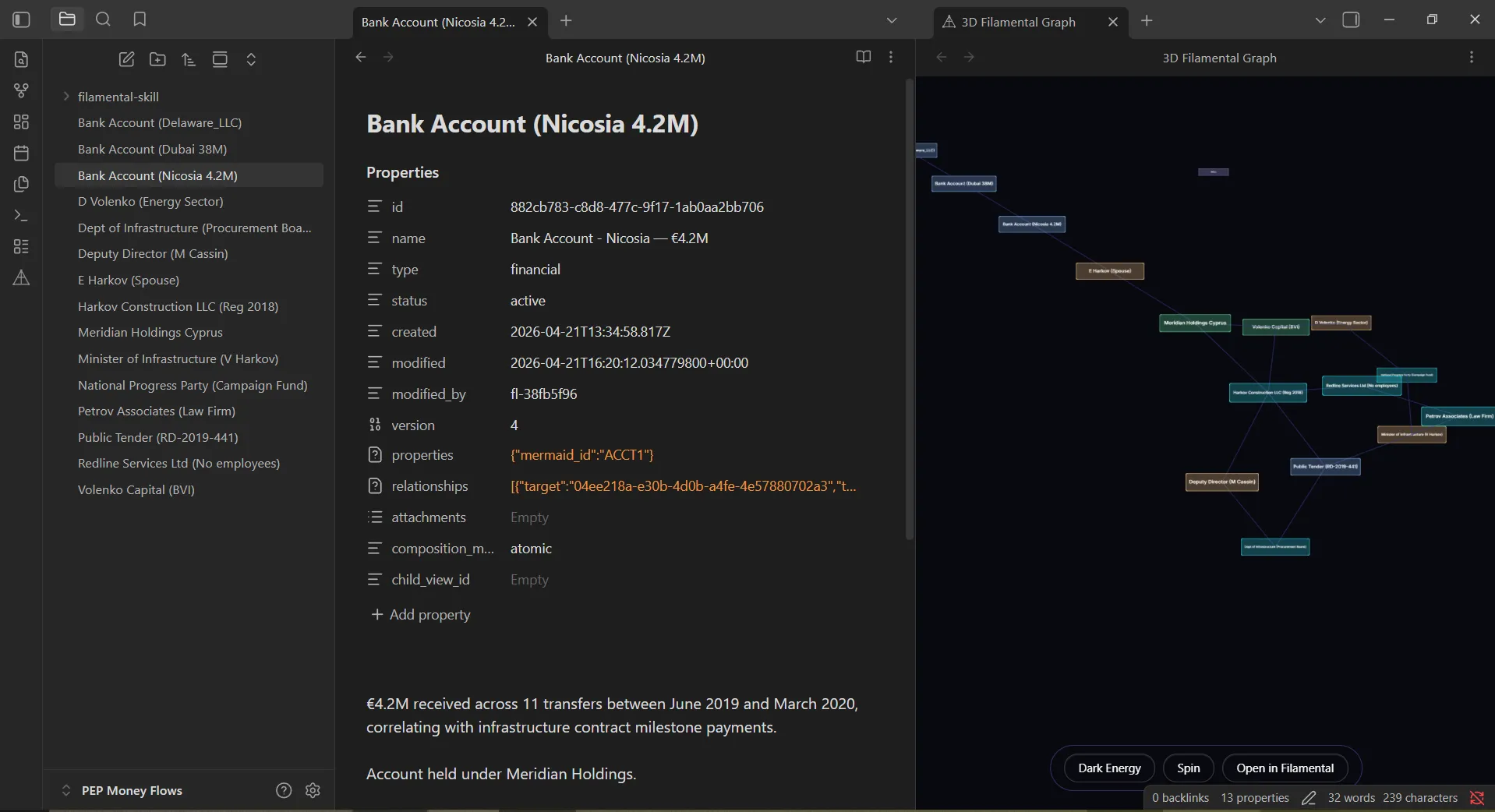Select the file explorer folder icon

coord(67,19)
